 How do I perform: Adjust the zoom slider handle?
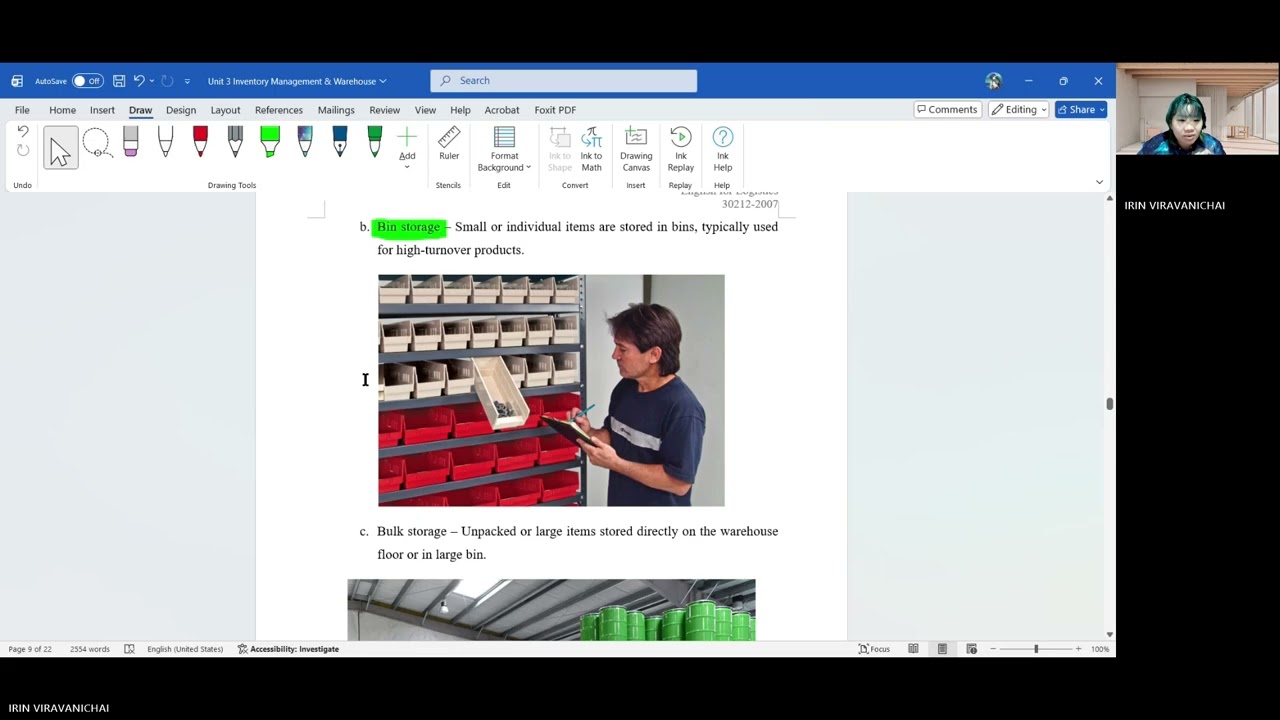pyautogui.click(x=1036, y=649)
